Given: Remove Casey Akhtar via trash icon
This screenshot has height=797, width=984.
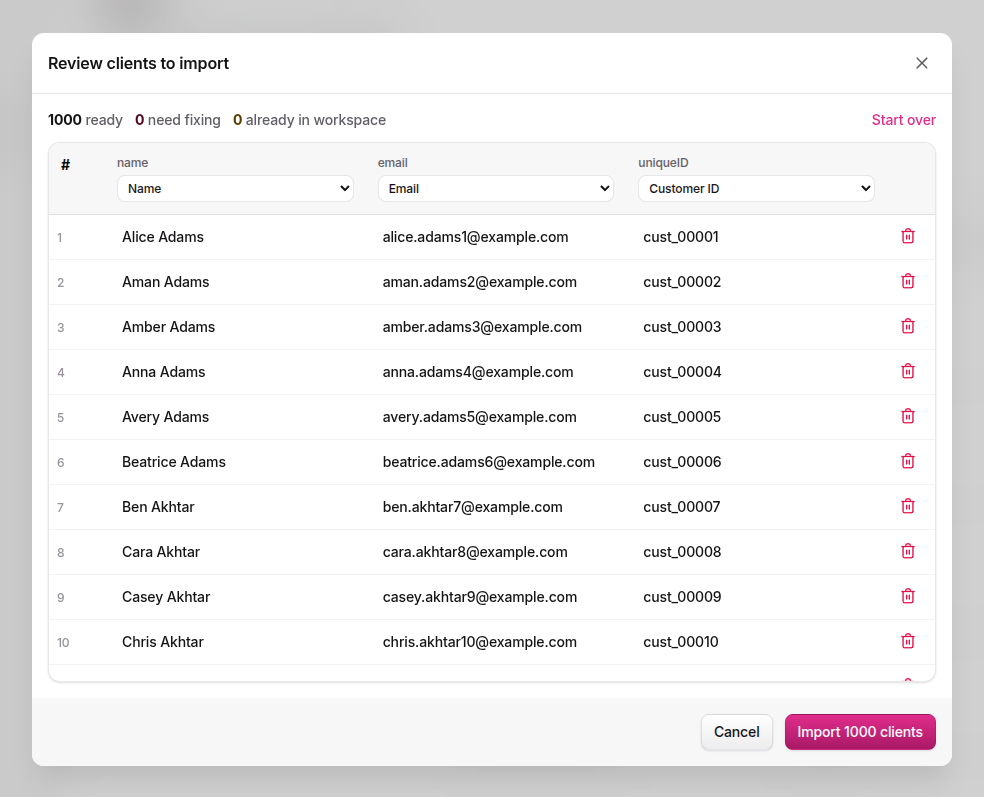Looking at the screenshot, I should point(907,597).
